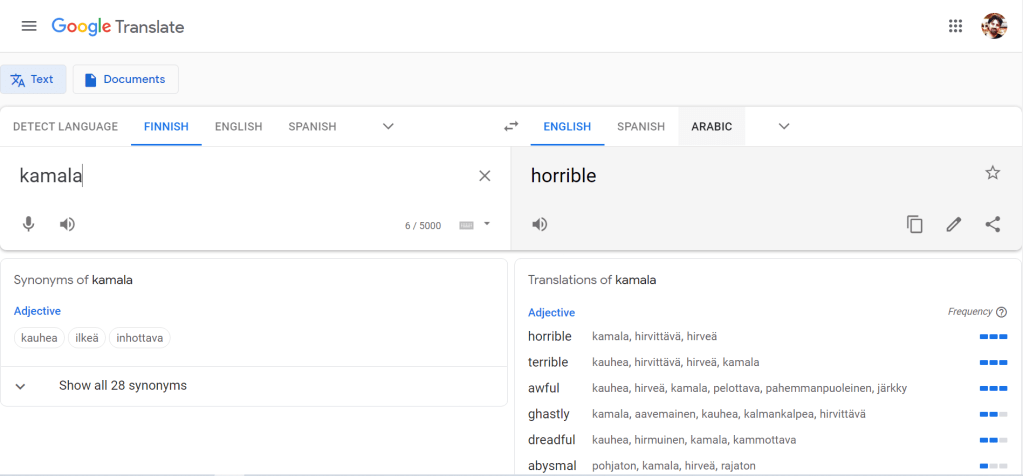
Task: Click the microphone voice input icon
Action: coord(29,224)
